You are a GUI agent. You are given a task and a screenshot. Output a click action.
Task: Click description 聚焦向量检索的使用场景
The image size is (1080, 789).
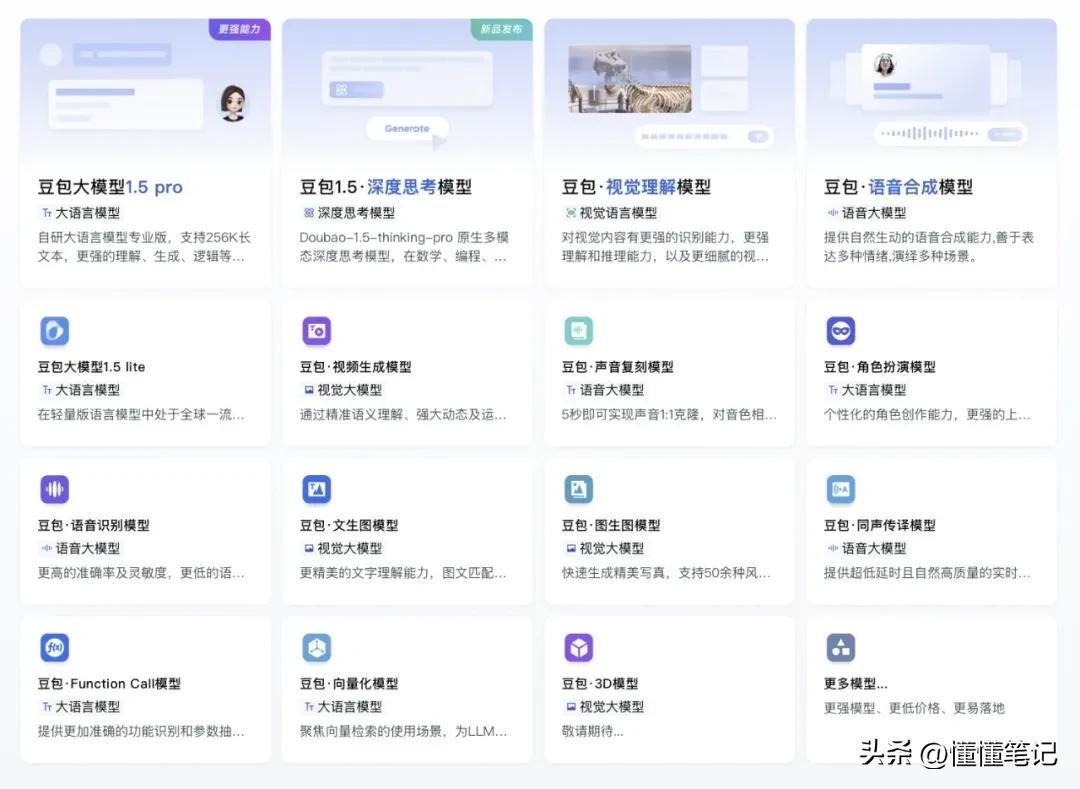point(404,731)
